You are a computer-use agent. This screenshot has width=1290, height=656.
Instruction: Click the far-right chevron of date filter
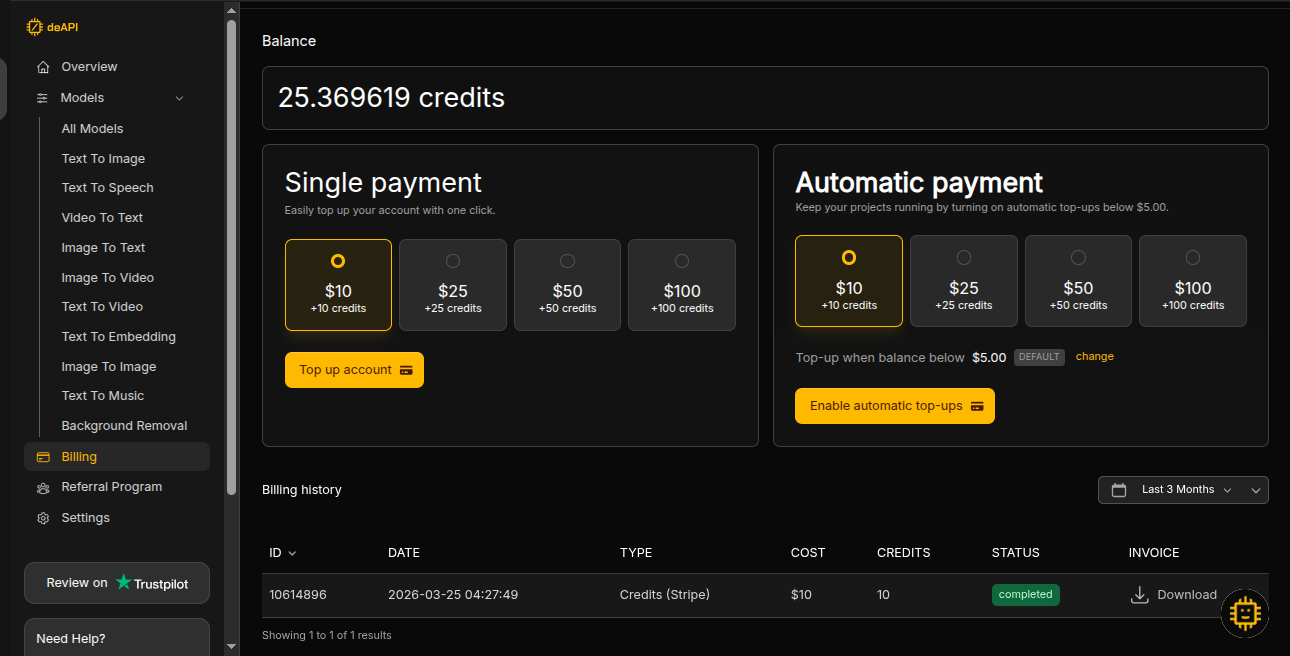[x=1257, y=490]
